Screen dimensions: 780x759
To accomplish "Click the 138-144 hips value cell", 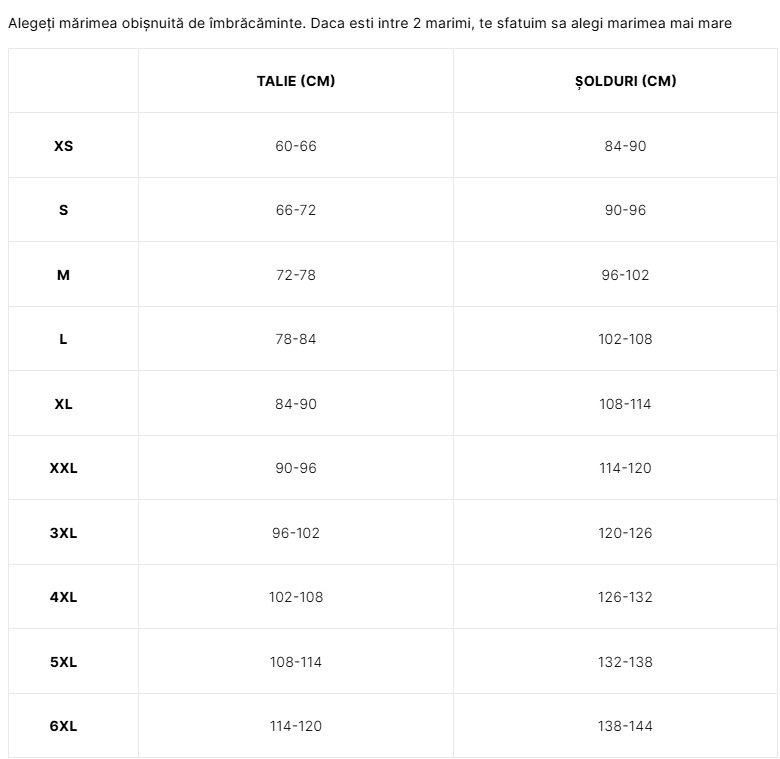I will point(625,726).
